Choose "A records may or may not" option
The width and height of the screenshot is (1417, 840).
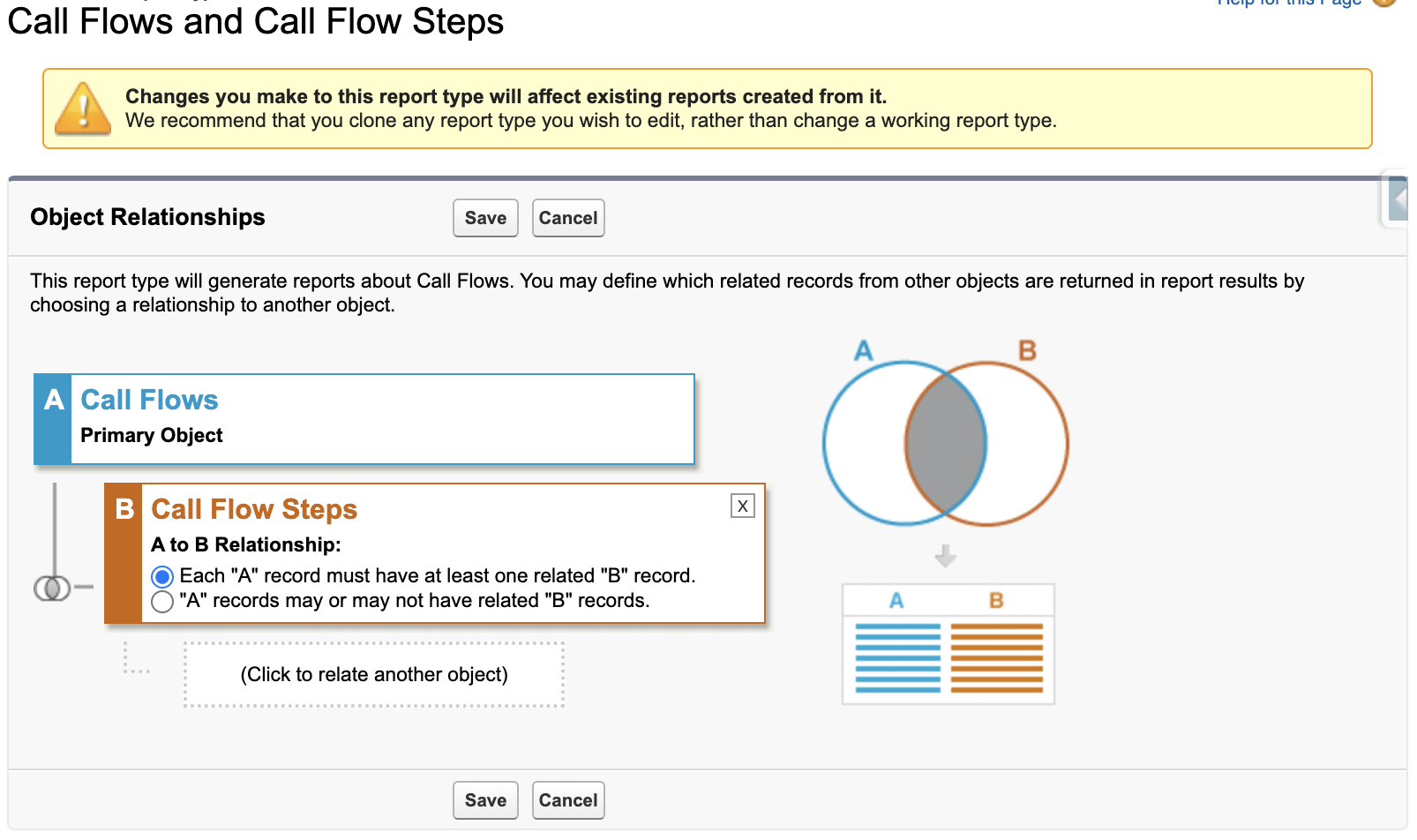162,602
